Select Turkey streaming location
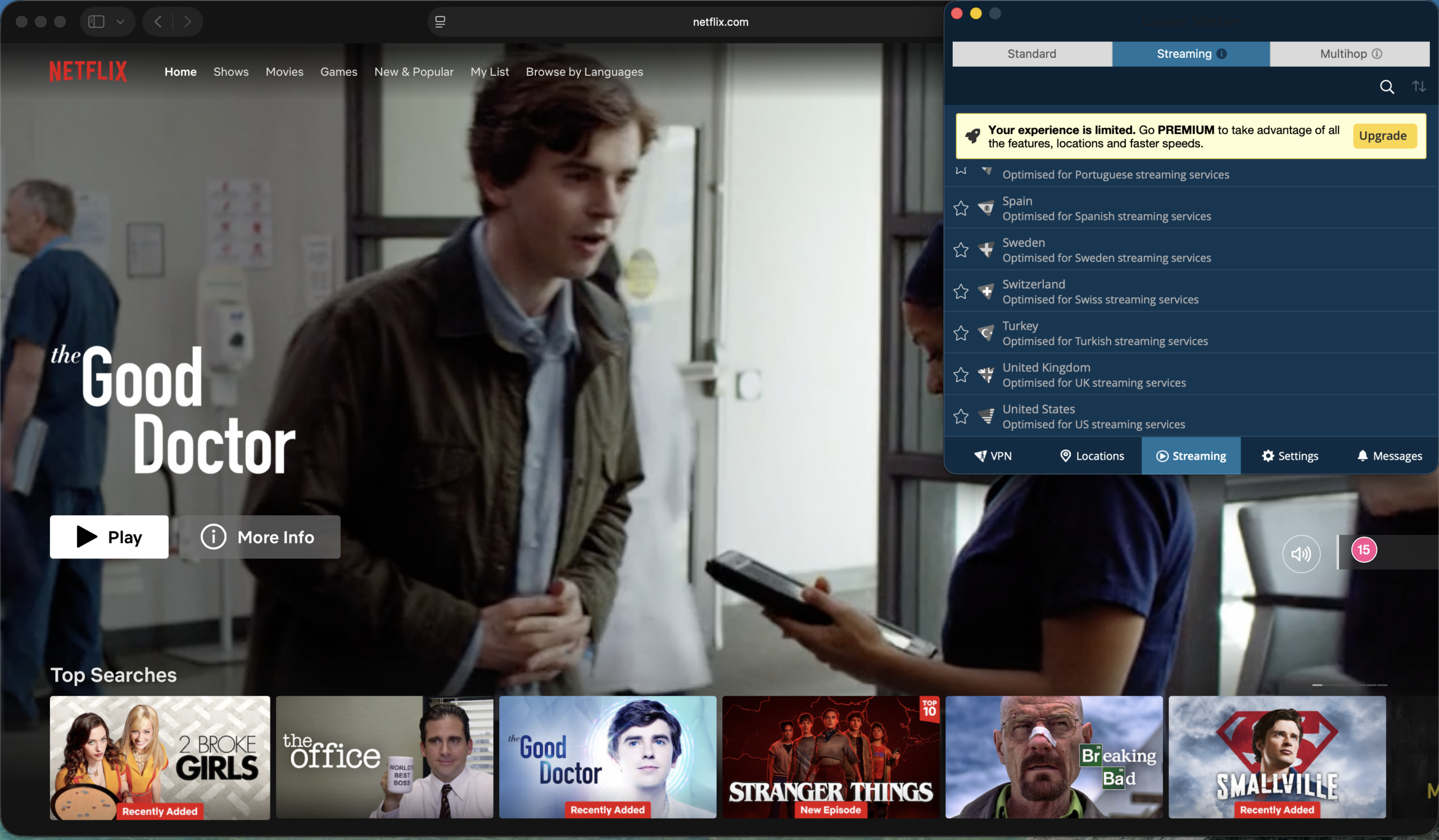Screen dimensions: 1439x840 click(x=1191, y=333)
